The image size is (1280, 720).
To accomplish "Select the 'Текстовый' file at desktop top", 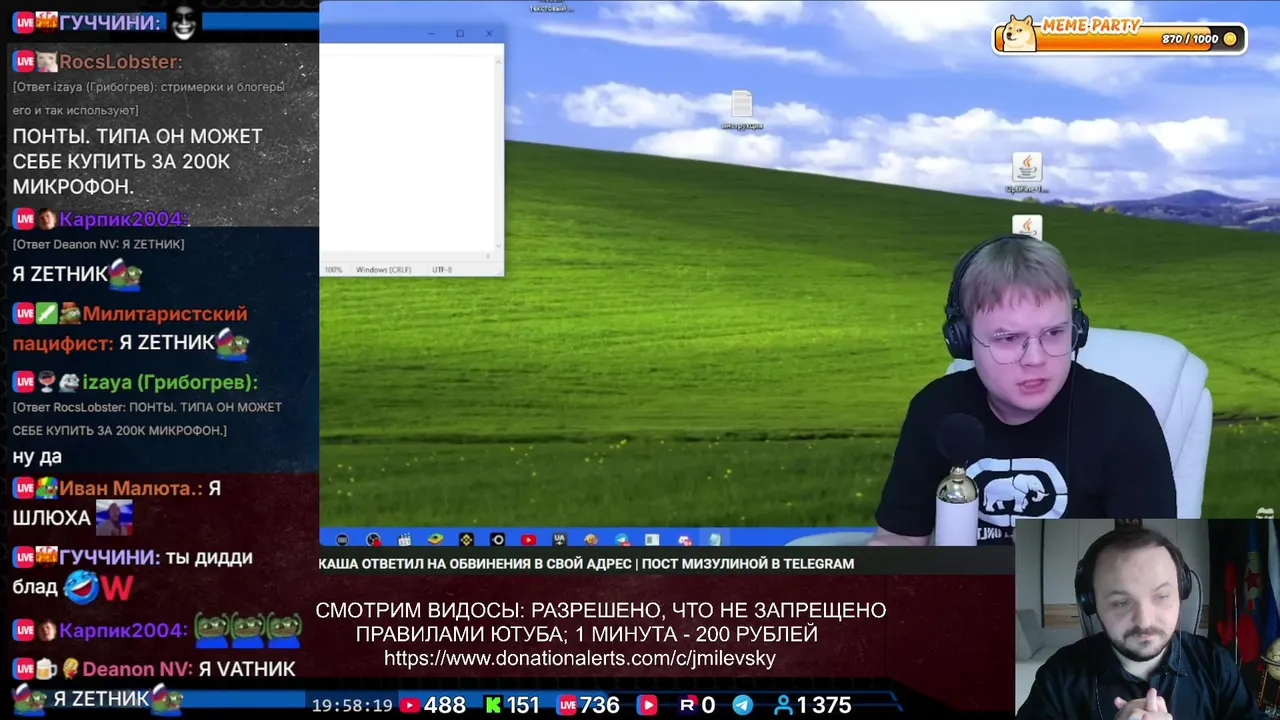I will pyautogui.click(x=550, y=7).
